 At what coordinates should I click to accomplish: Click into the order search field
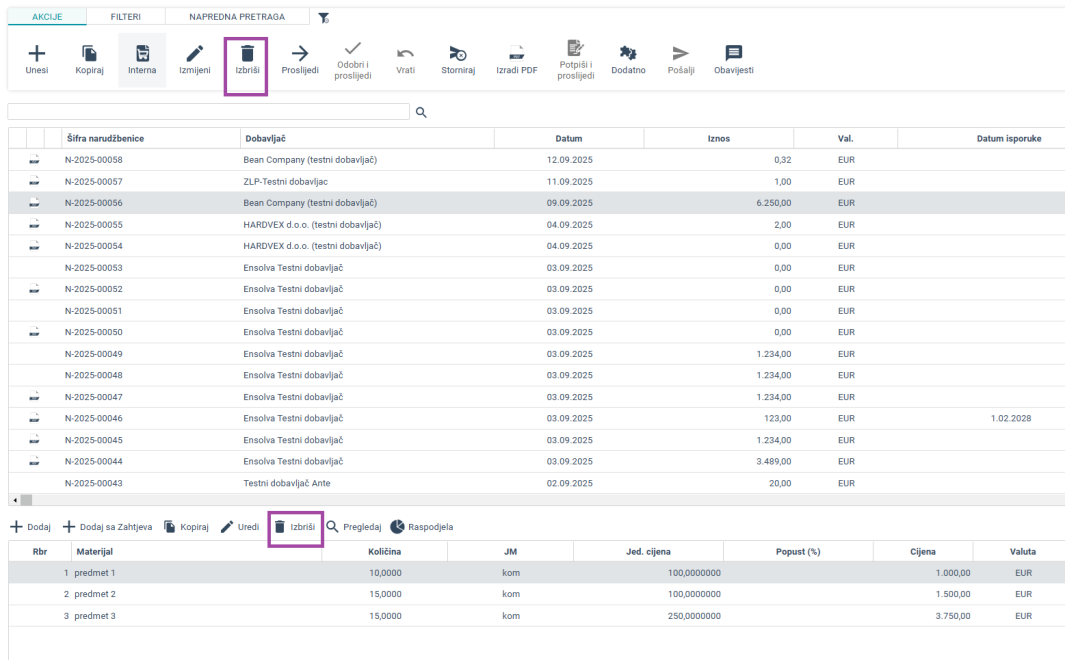pyautogui.click(x=208, y=112)
